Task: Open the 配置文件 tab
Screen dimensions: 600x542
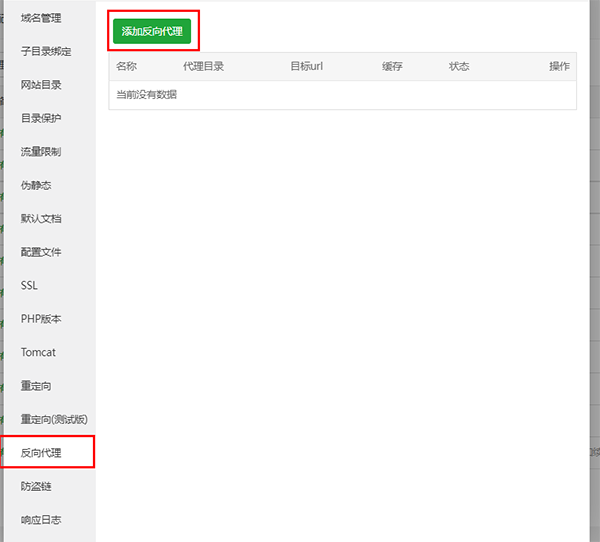Action: pyautogui.click(x=41, y=252)
